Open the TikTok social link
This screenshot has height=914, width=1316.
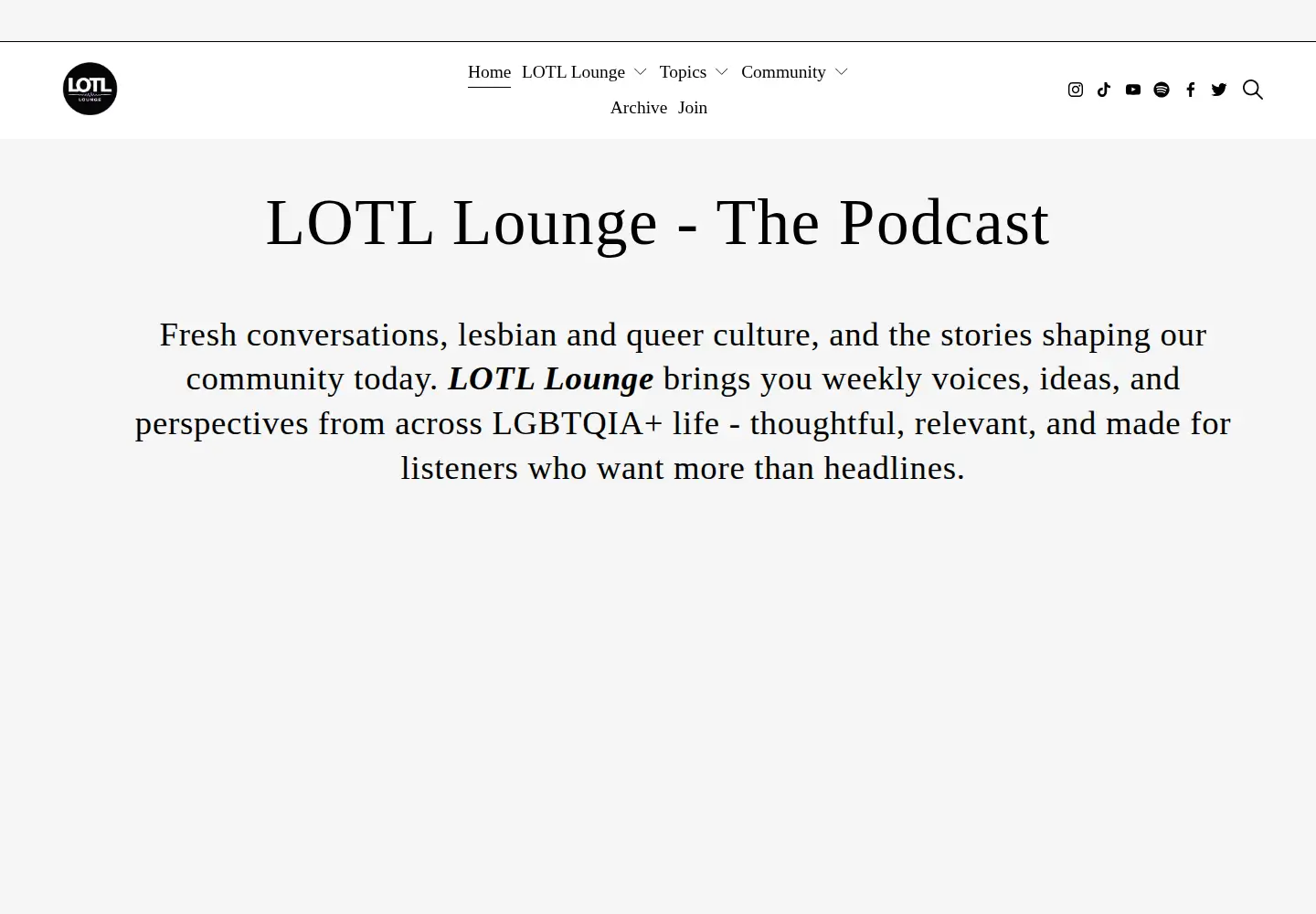[1104, 90]
